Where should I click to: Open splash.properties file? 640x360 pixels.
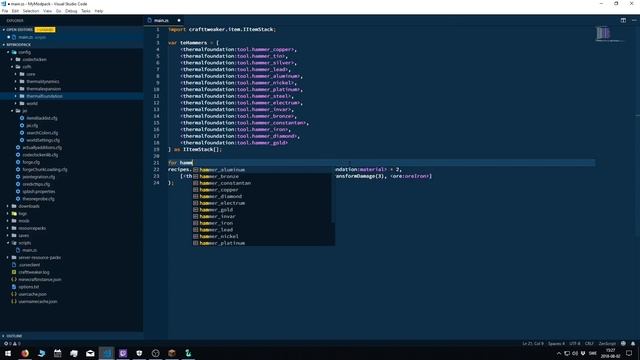39,191
